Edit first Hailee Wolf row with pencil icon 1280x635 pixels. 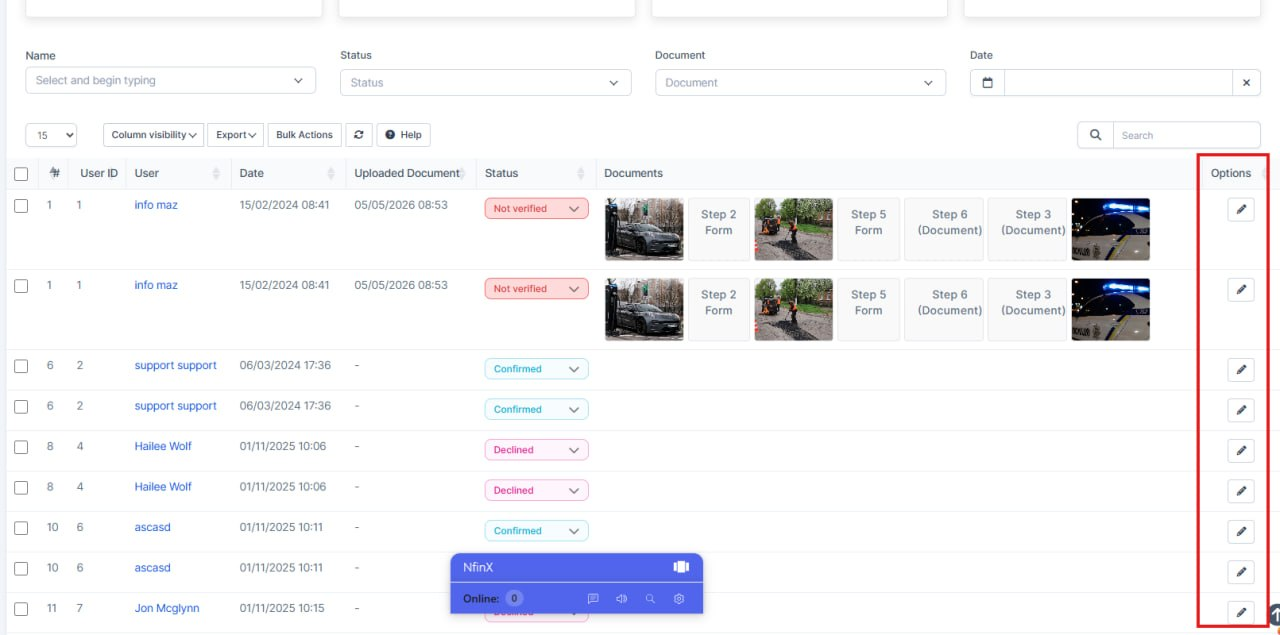click(x=1240, y=451)
